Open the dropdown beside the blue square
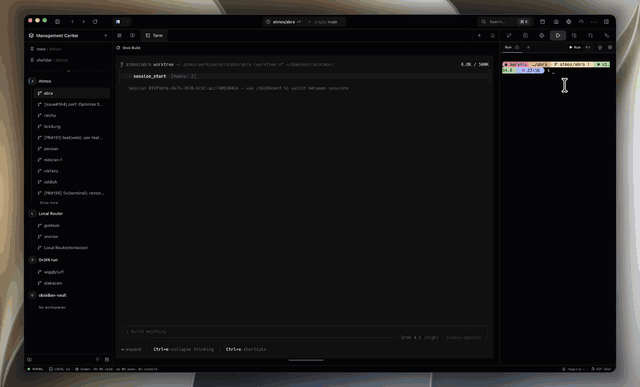This screenshot has width=640, height=387. [x=127, y=22]
